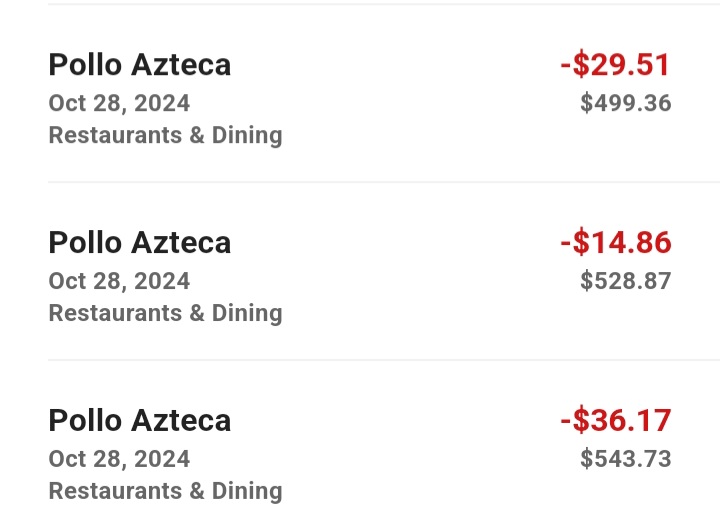Image resolution: width=720 pixels, height=525 pixels.
Task: Click the -$29.51 amount
Action: point(615,65)
